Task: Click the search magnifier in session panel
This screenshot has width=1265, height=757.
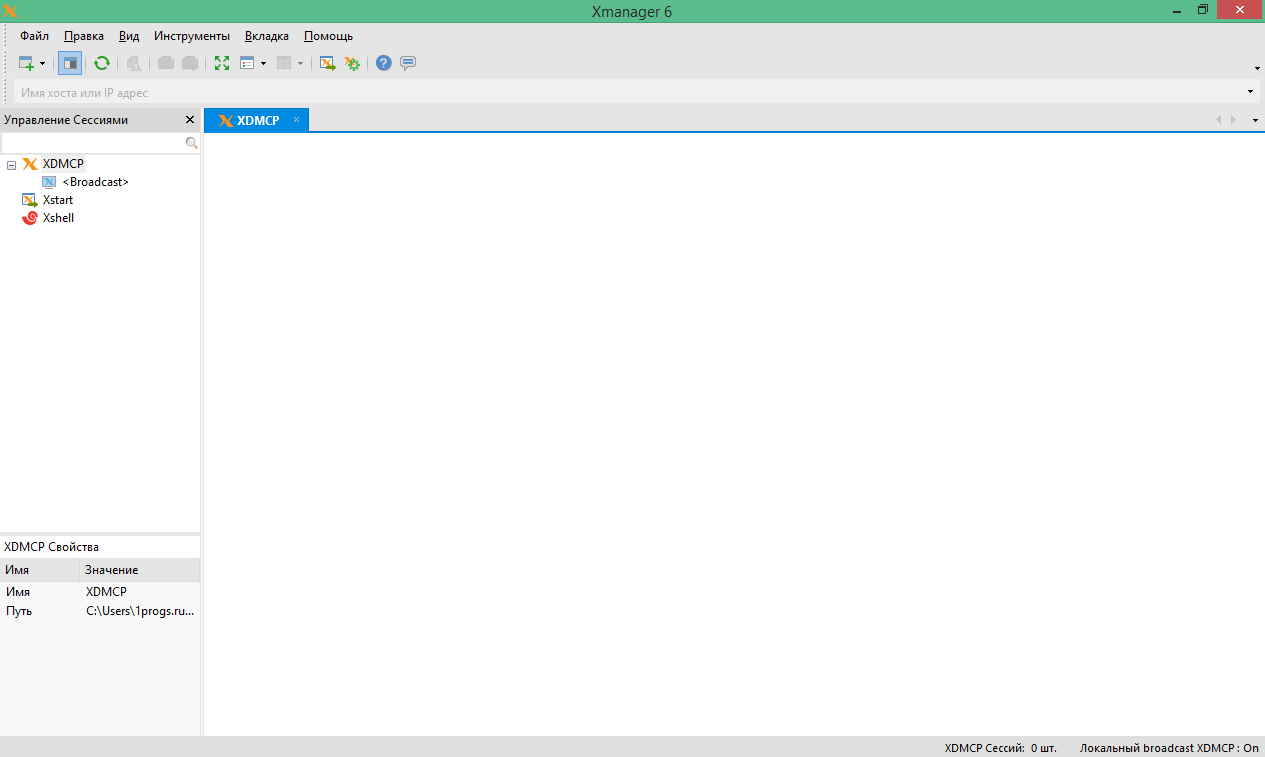Action: [191, 143]
